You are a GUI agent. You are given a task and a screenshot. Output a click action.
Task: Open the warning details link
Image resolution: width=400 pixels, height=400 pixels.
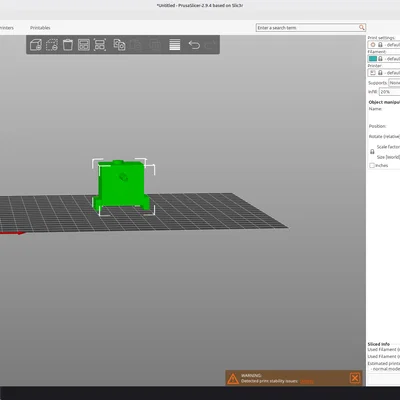[307, 381]
